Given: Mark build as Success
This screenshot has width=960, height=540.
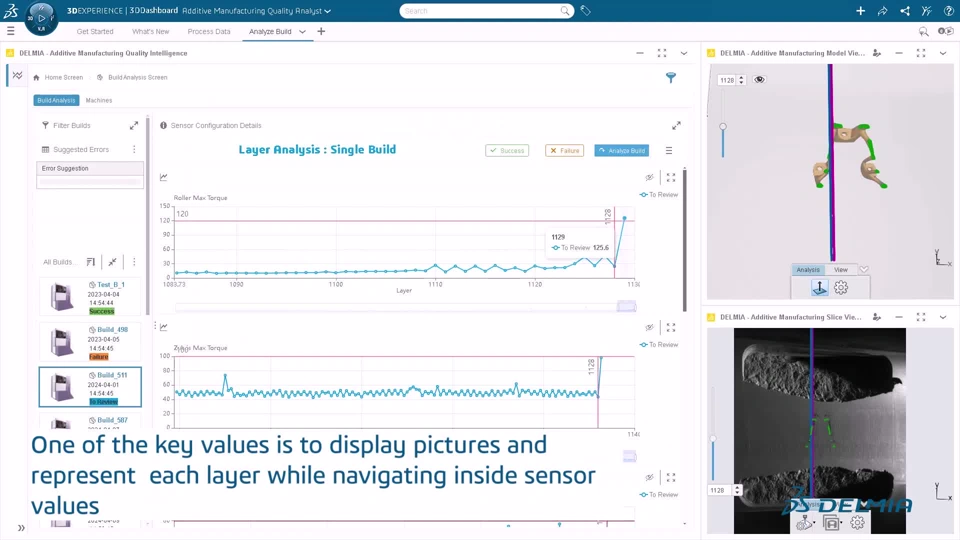Looking at the screenshot, I should (x=507, y=150).
